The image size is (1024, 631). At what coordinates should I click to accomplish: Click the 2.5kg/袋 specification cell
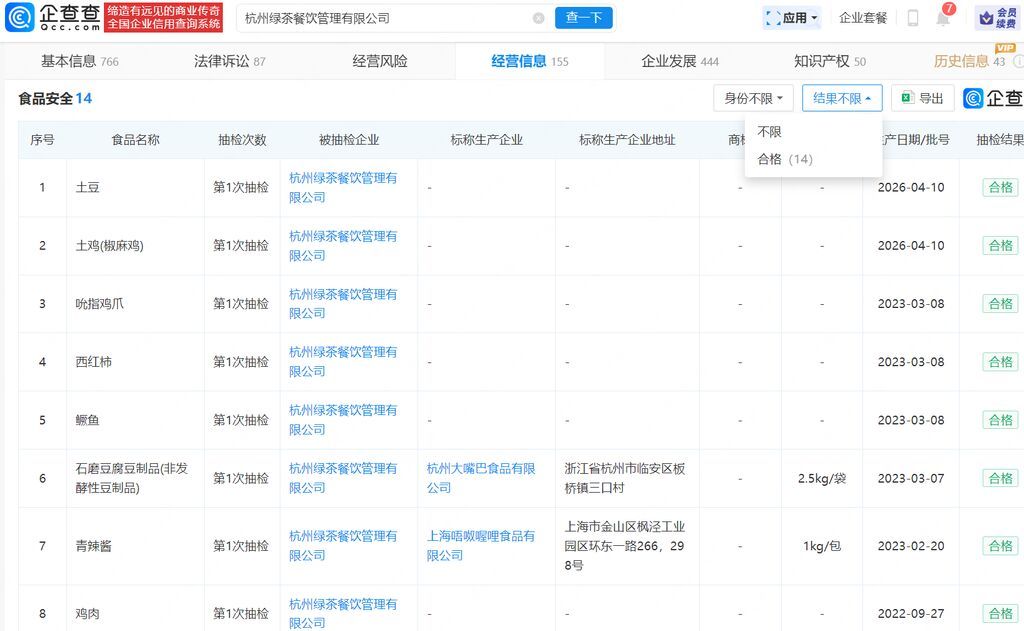tap(822, 478)
